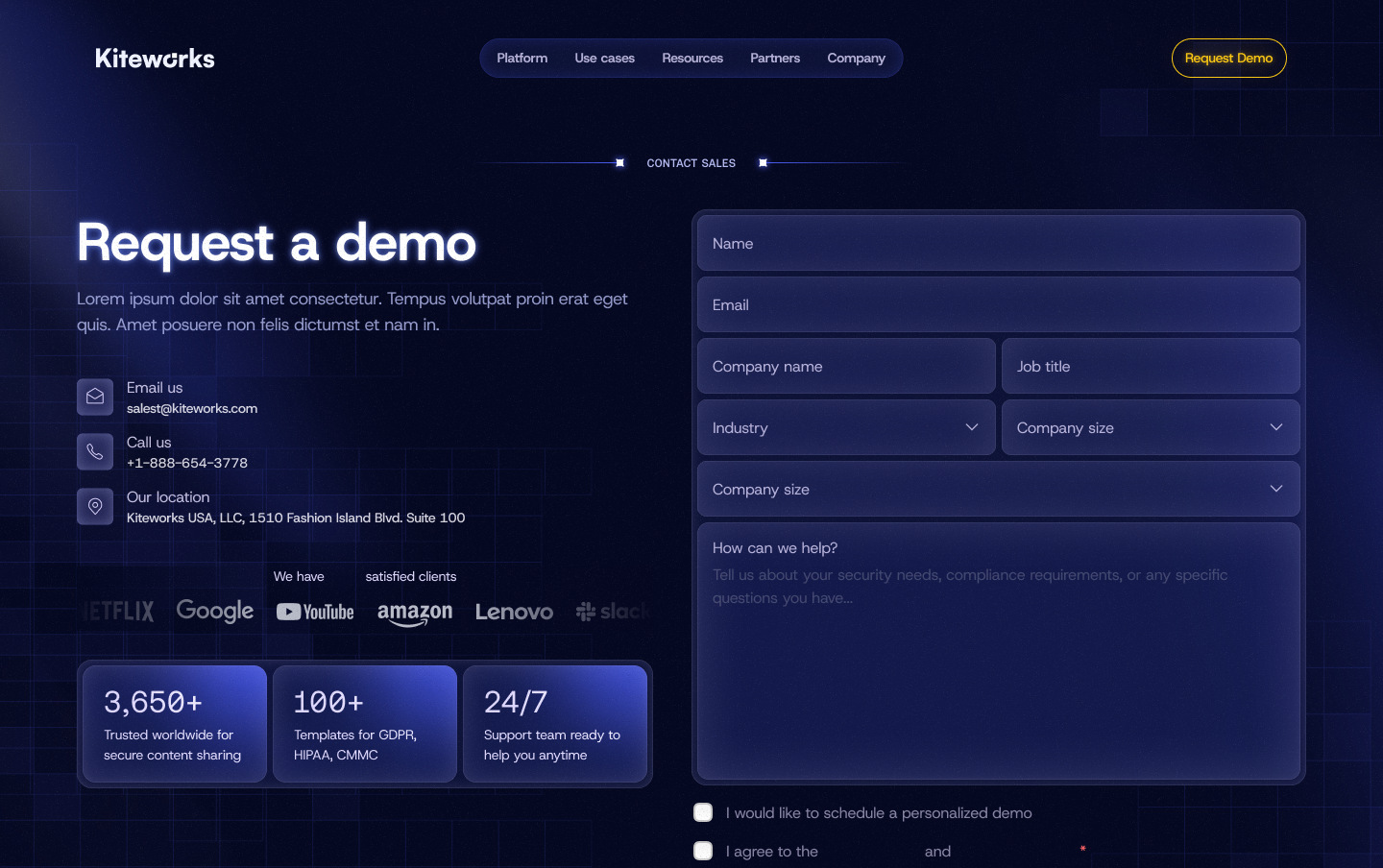
Task: Click the Lenovo client logo
Action: 514,612
